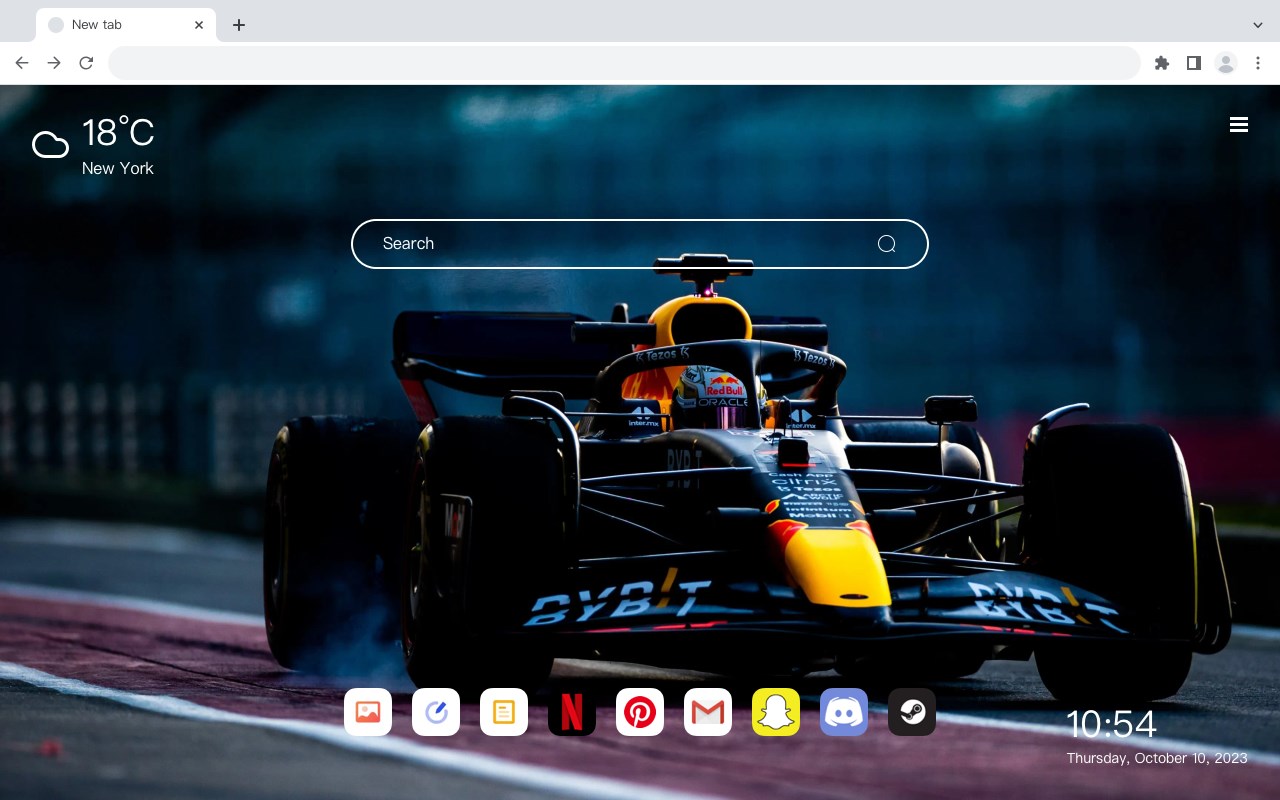Click the New York location label
This screenshot has height=800, width=1280.
tap(118, 168)
